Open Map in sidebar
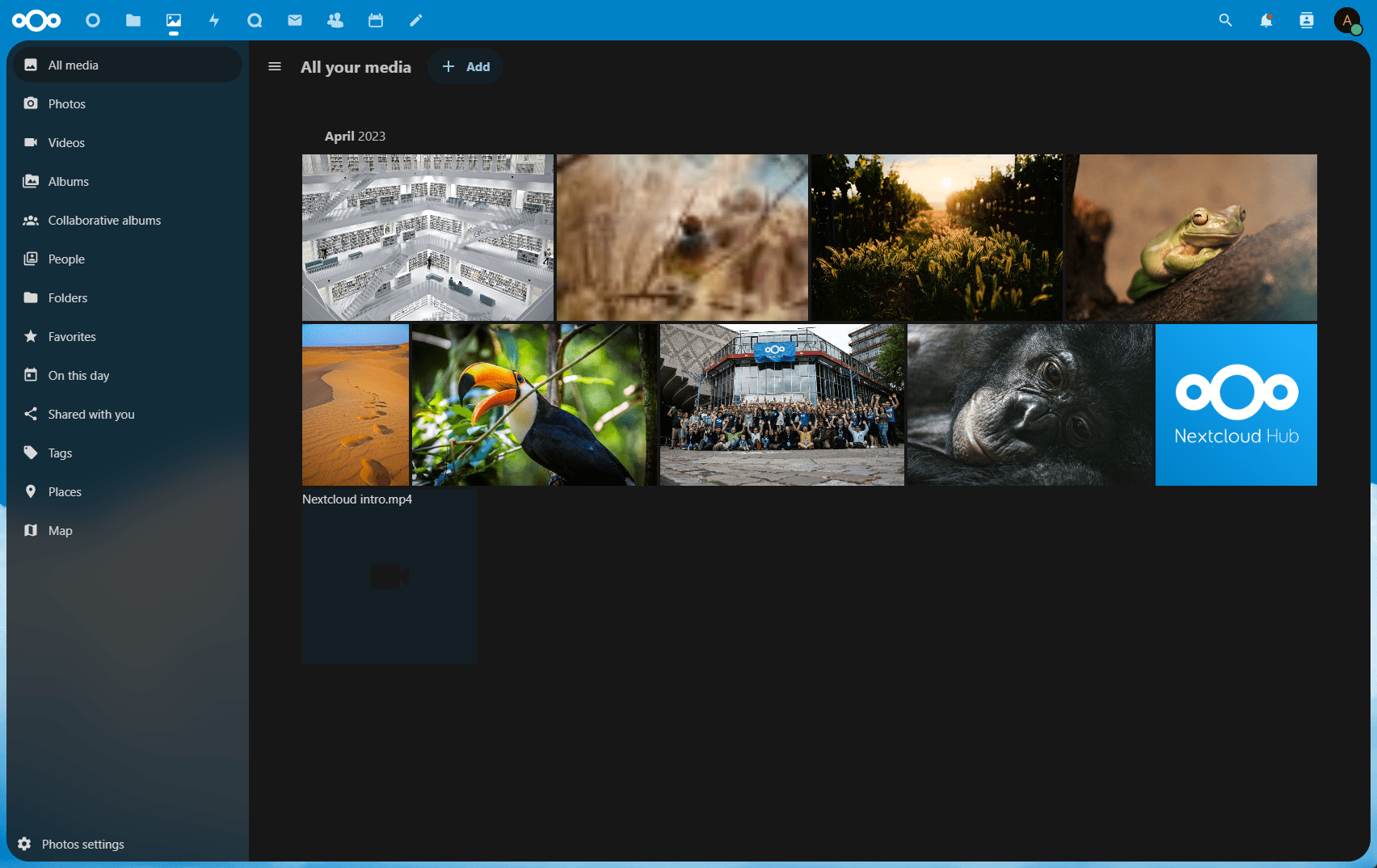 128,530
